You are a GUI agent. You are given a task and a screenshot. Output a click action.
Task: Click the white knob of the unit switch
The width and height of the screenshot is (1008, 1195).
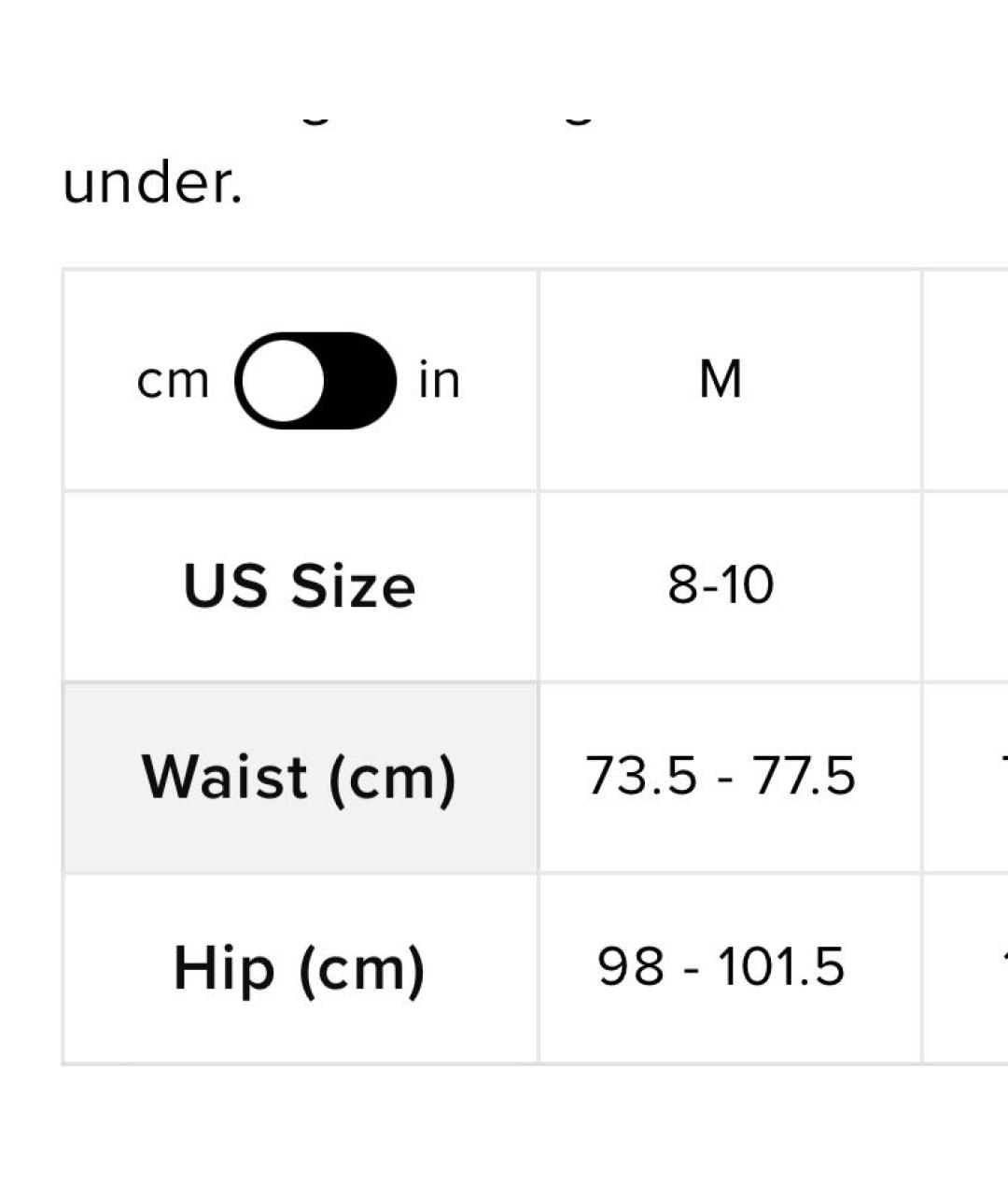[281, 381]
